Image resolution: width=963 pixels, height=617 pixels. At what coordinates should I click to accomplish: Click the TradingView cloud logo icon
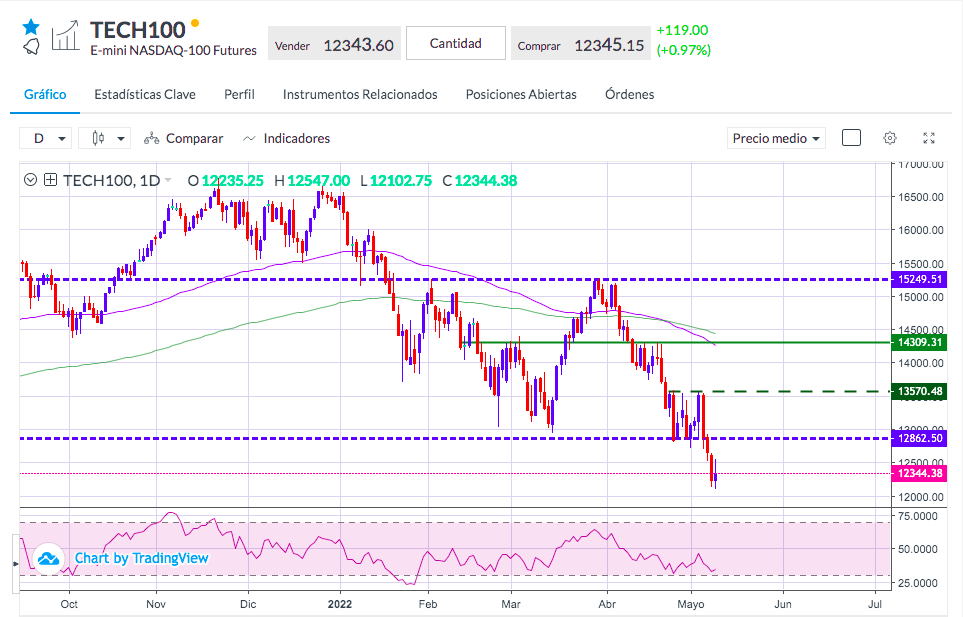pos(49,559)
